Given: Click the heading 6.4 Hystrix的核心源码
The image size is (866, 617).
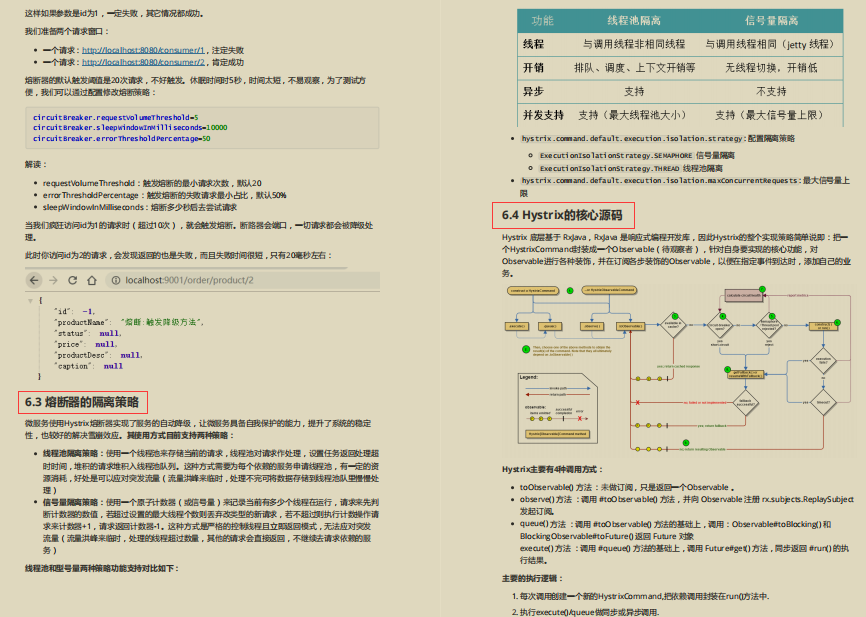Looking at the screenshot, I should (x=562, y=215).
